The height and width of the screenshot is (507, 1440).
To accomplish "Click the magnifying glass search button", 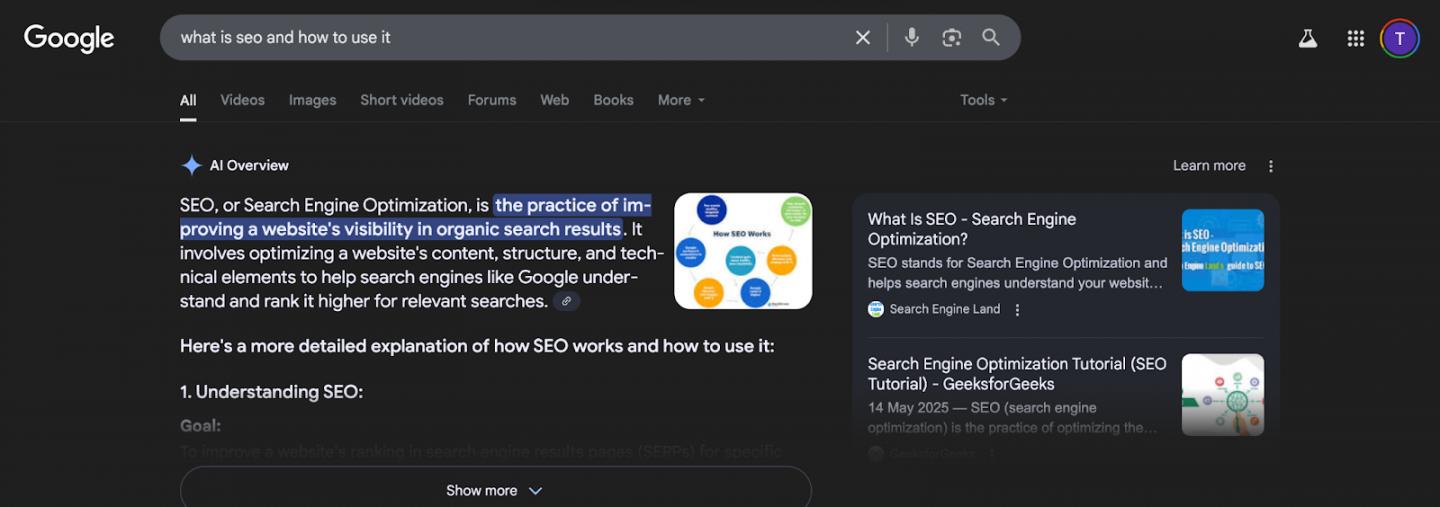I will click(991, 38).
